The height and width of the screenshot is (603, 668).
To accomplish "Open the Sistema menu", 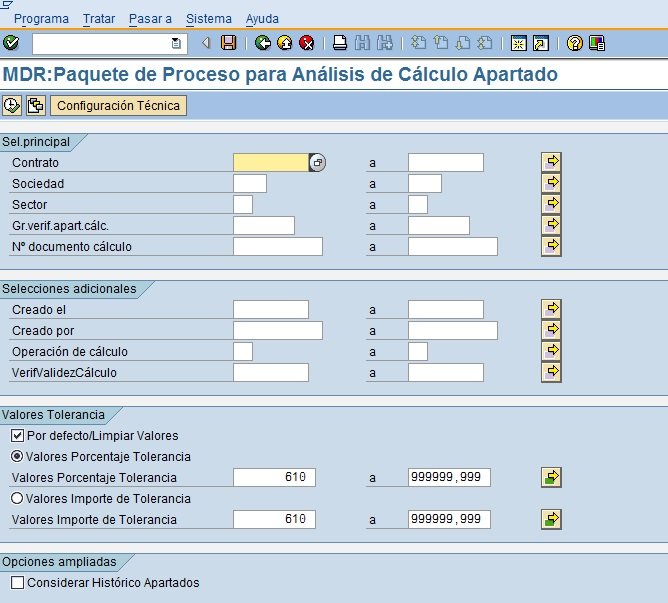I will (209, 19).
